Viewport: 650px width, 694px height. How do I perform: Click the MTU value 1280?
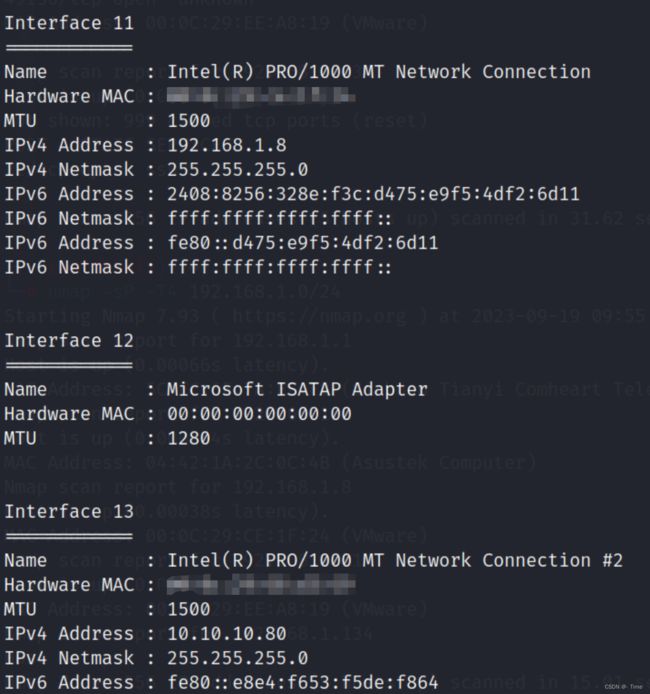click(x=189, y=438)
